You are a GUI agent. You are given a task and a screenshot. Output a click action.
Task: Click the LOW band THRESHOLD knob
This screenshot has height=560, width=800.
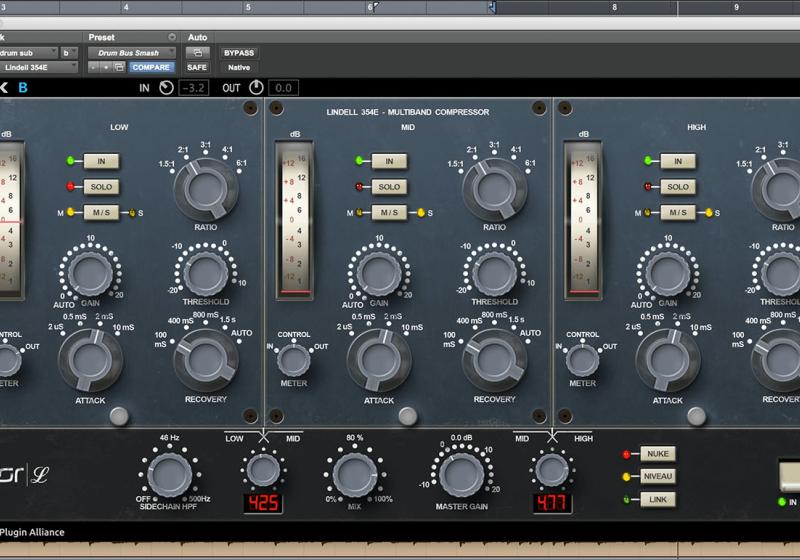point(206,273)
